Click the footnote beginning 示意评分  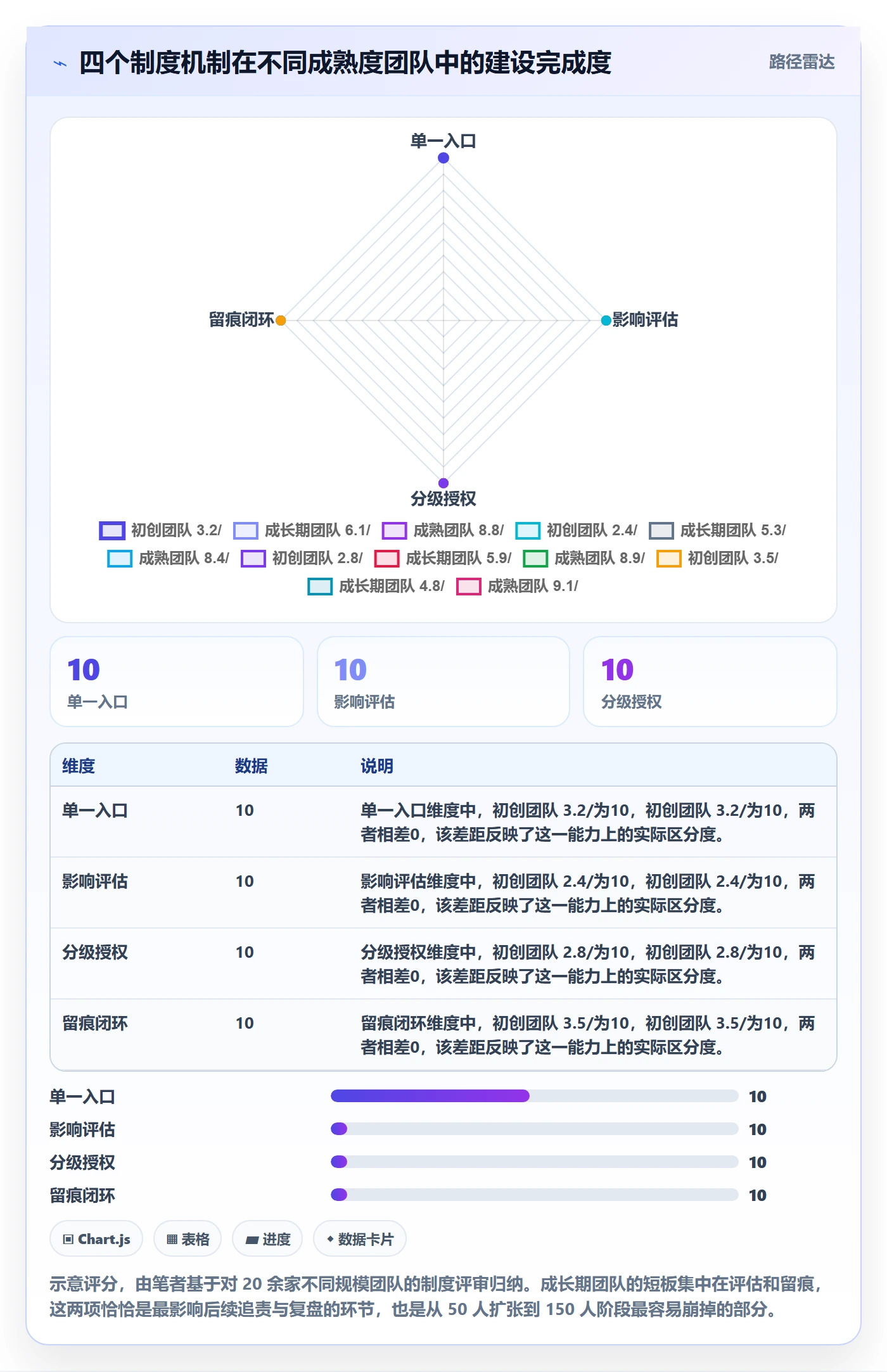click(x=436, y=1296)
